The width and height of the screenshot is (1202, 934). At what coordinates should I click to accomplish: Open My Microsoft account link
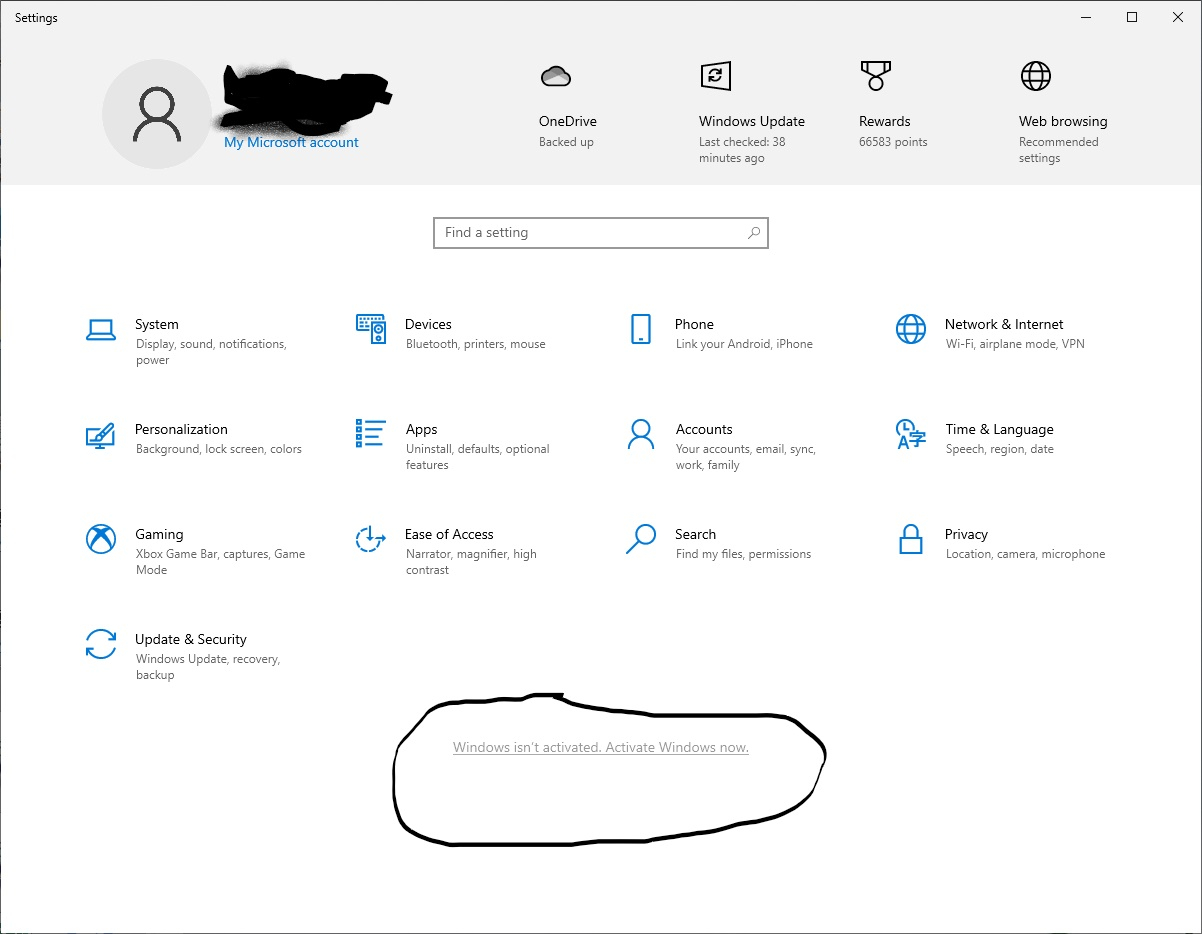pos(291,142)
